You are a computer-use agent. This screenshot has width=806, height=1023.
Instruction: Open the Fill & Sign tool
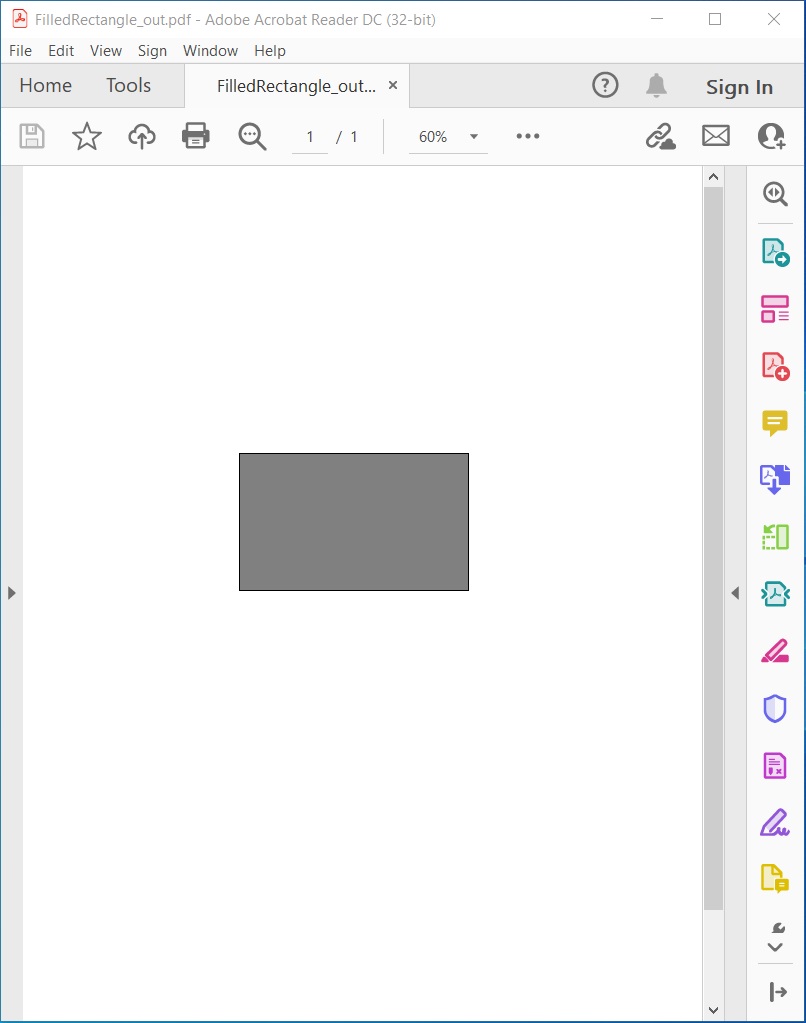(x=775, y=822)
